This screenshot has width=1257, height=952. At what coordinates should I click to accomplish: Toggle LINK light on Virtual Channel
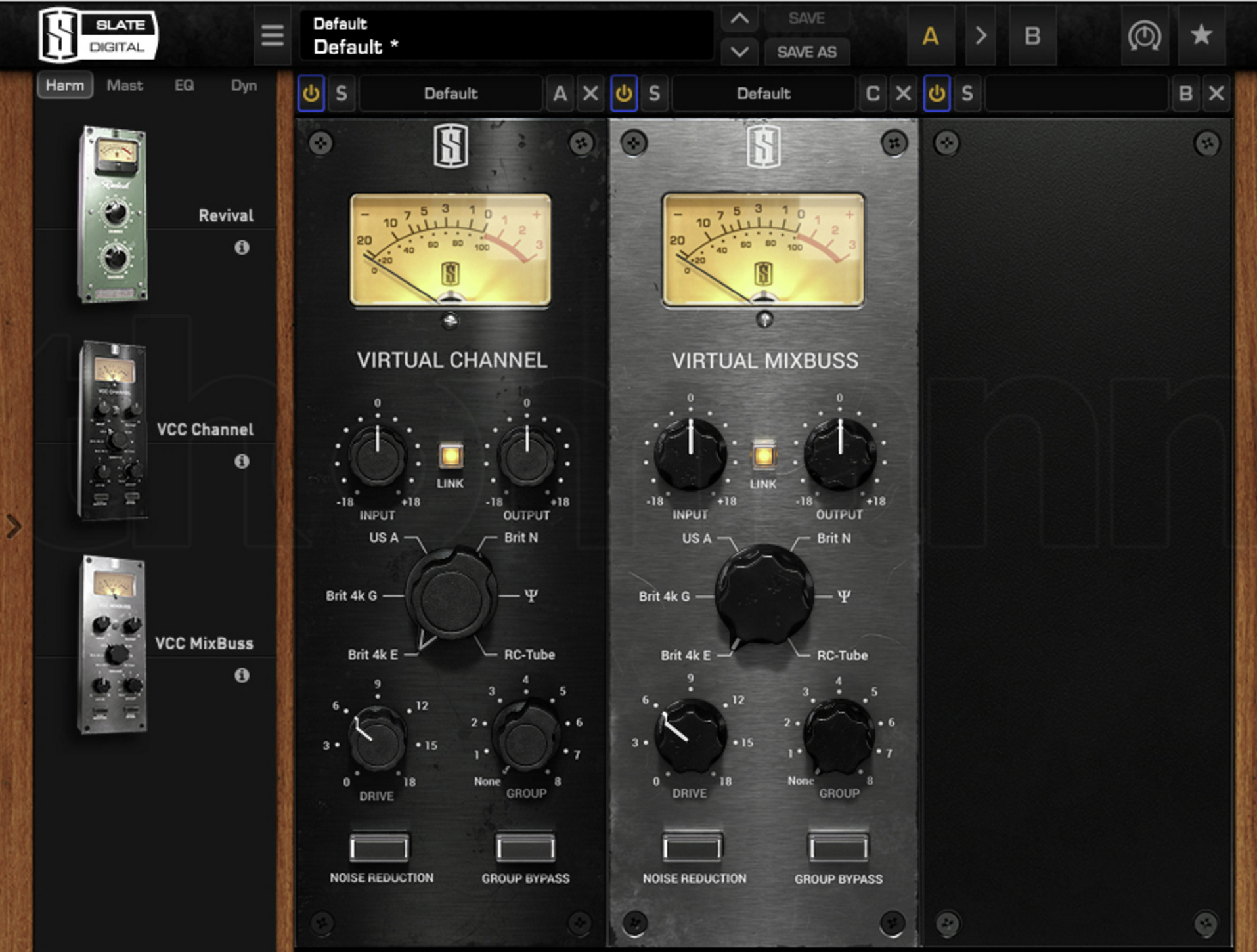click(x=451, y=456)
